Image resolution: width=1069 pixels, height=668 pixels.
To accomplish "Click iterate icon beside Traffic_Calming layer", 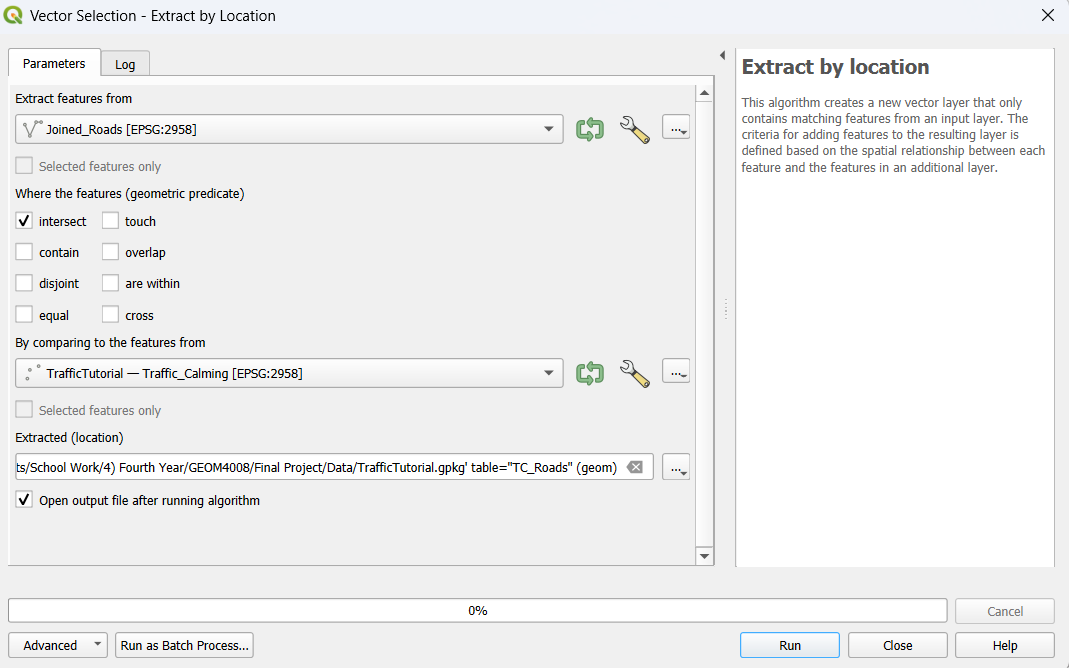I will pyautogui.click(x=590, y=373).
